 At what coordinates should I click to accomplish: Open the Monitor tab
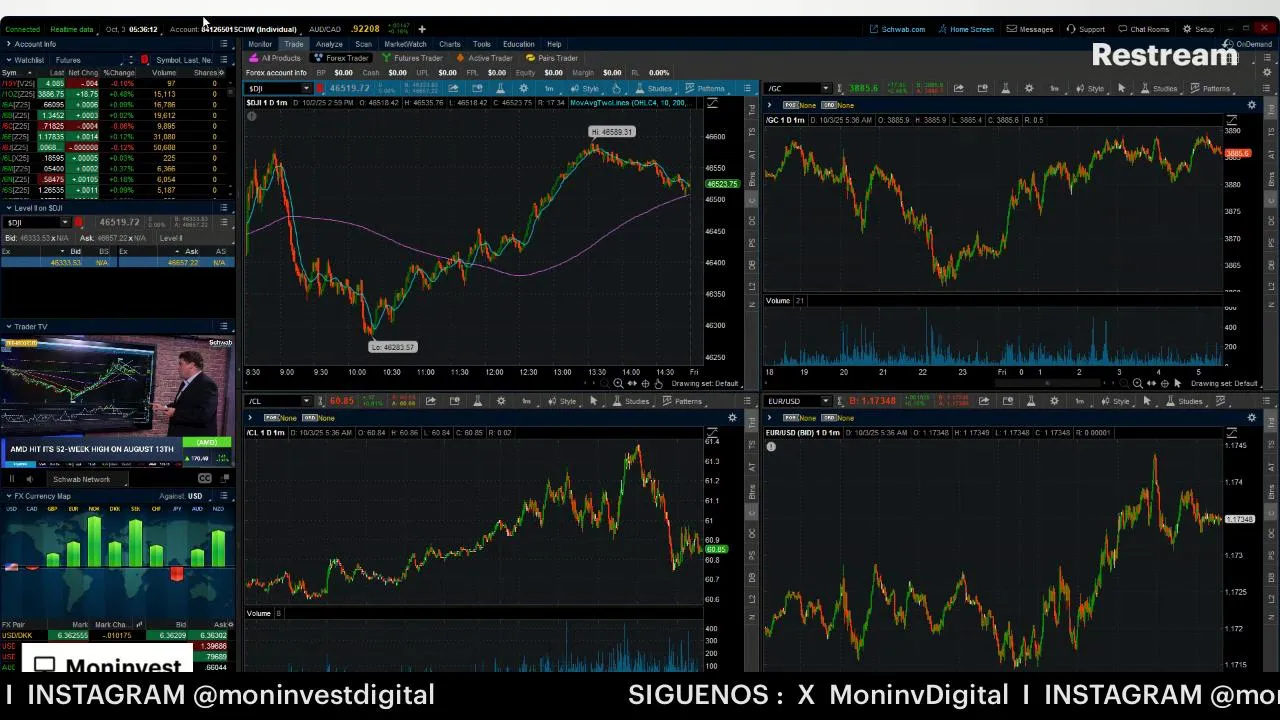tap(260, 44)
